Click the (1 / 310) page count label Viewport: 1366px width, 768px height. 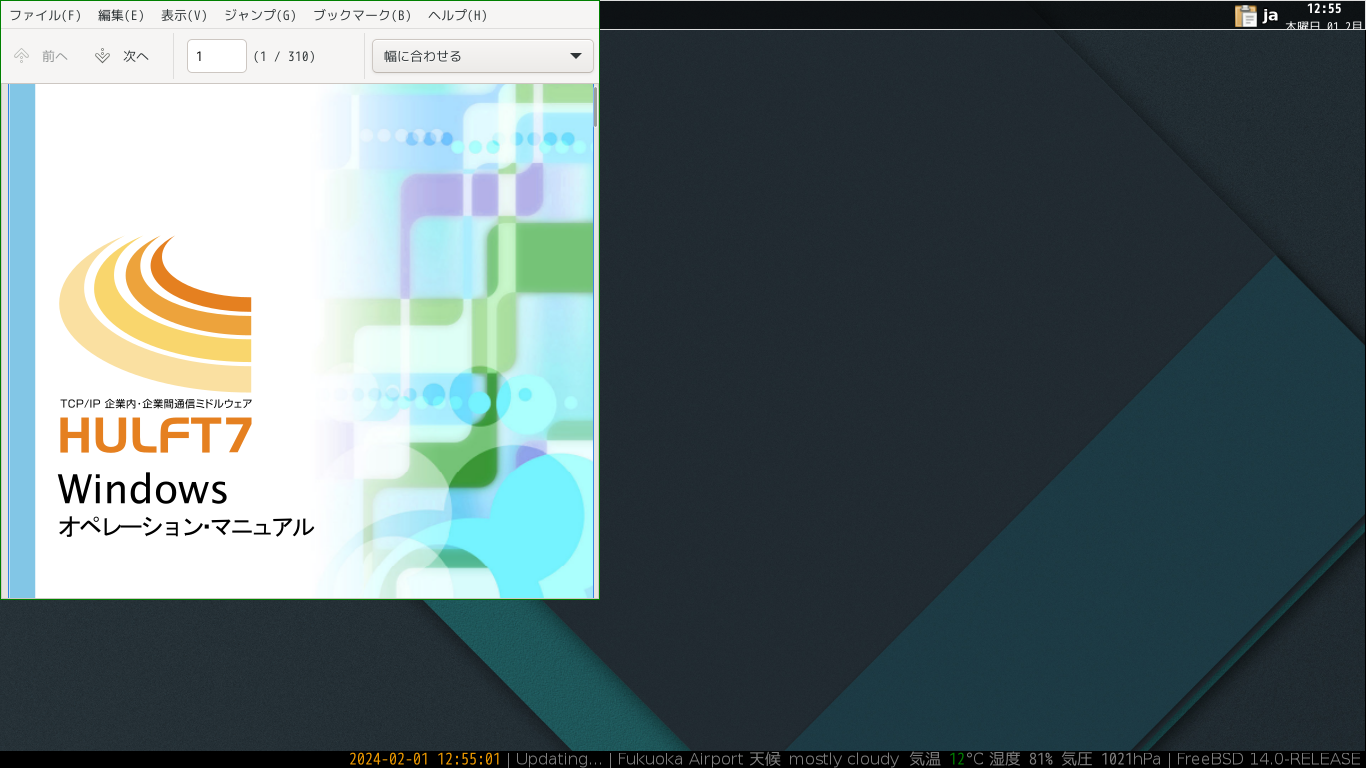[x=284, y=56]
